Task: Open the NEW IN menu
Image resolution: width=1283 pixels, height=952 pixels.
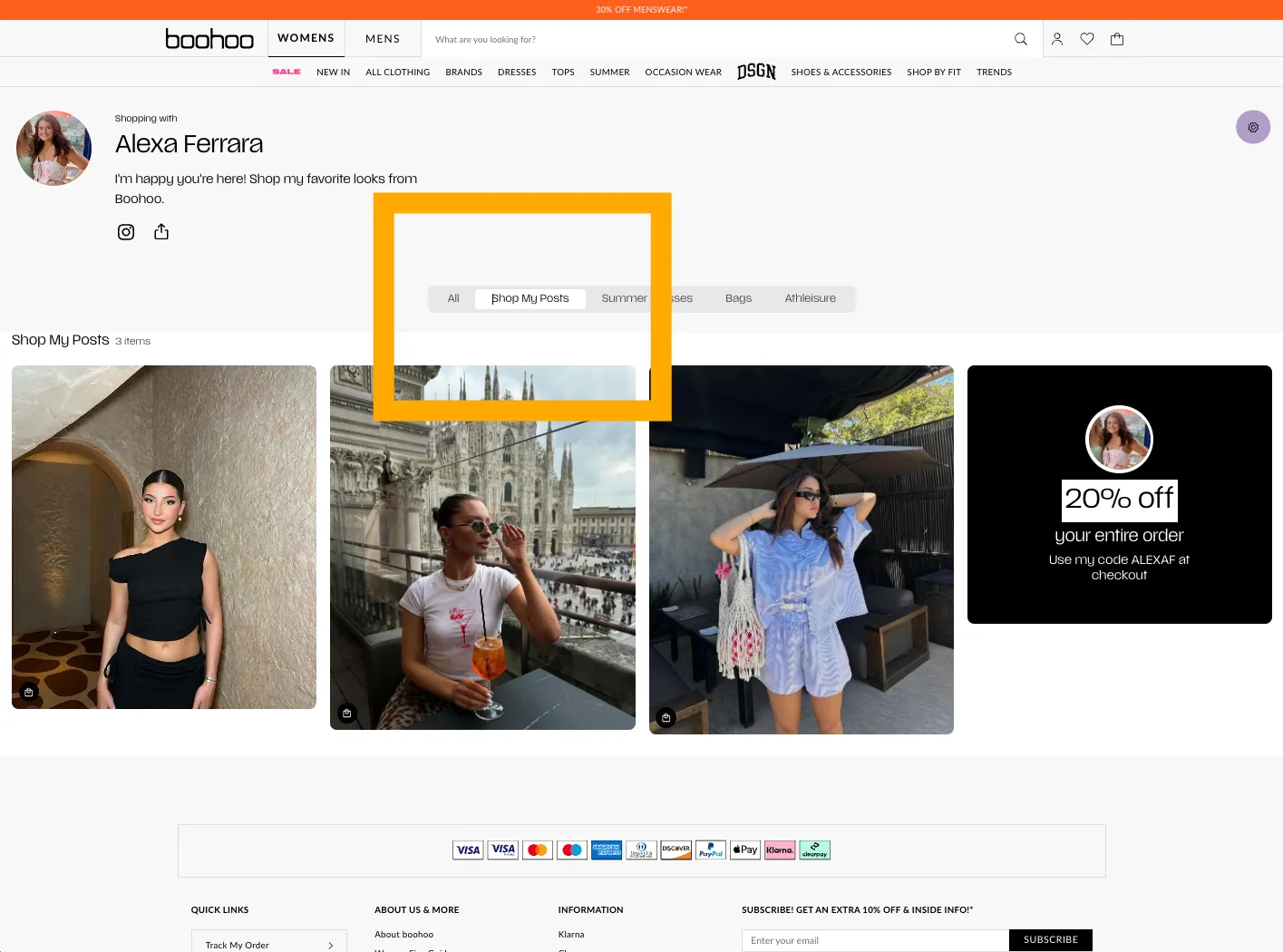Action: pos(333,72)
